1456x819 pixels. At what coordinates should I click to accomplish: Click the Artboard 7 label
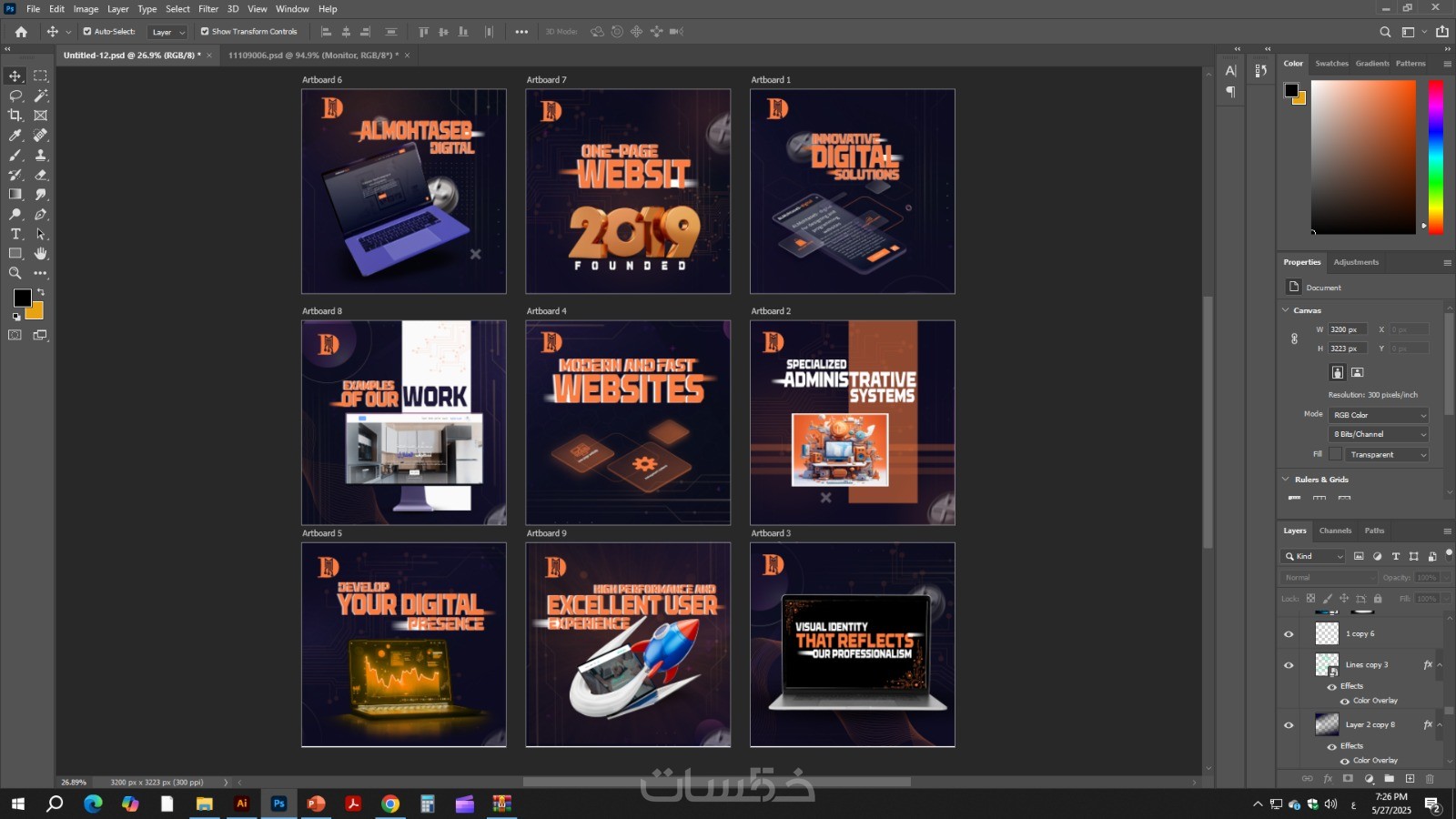pos(546,80)
